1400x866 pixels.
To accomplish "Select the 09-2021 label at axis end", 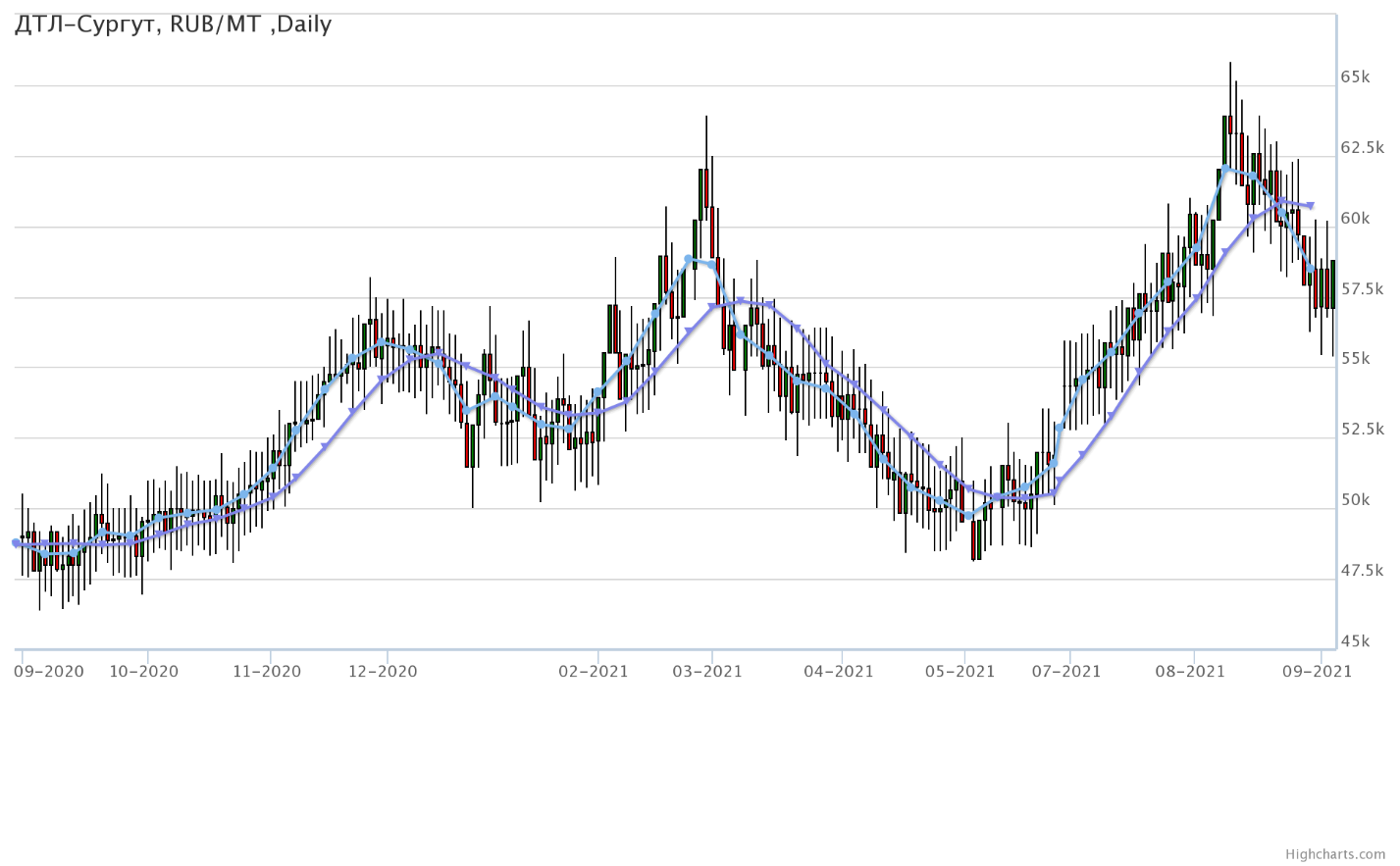I will [x=1317, y=672].
